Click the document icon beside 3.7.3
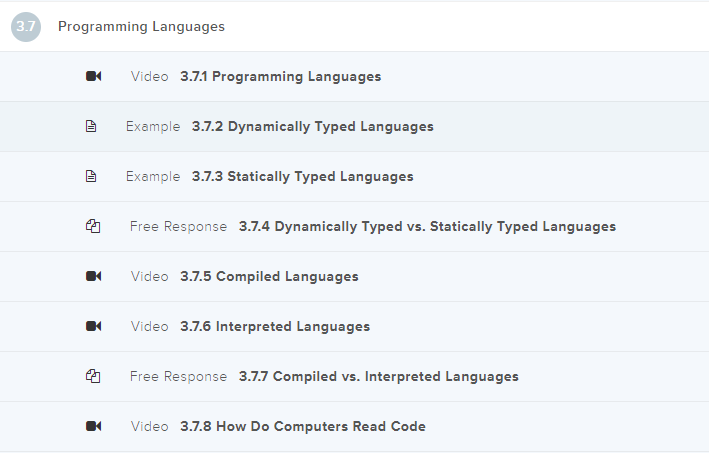Image resolution: width=709 pixels, height=453 pixels. [x=91, y=177]
